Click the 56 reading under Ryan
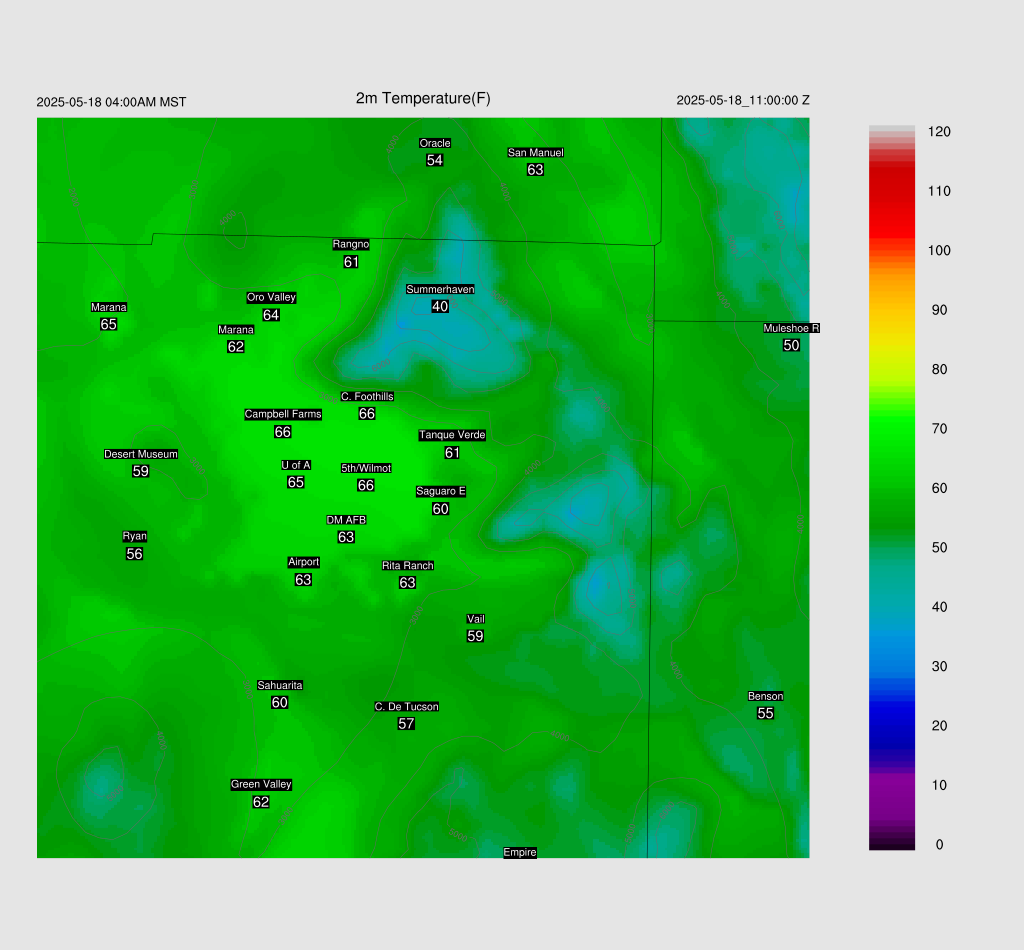The height and width of the screenshot is (950, 1024). coord(135,554)
